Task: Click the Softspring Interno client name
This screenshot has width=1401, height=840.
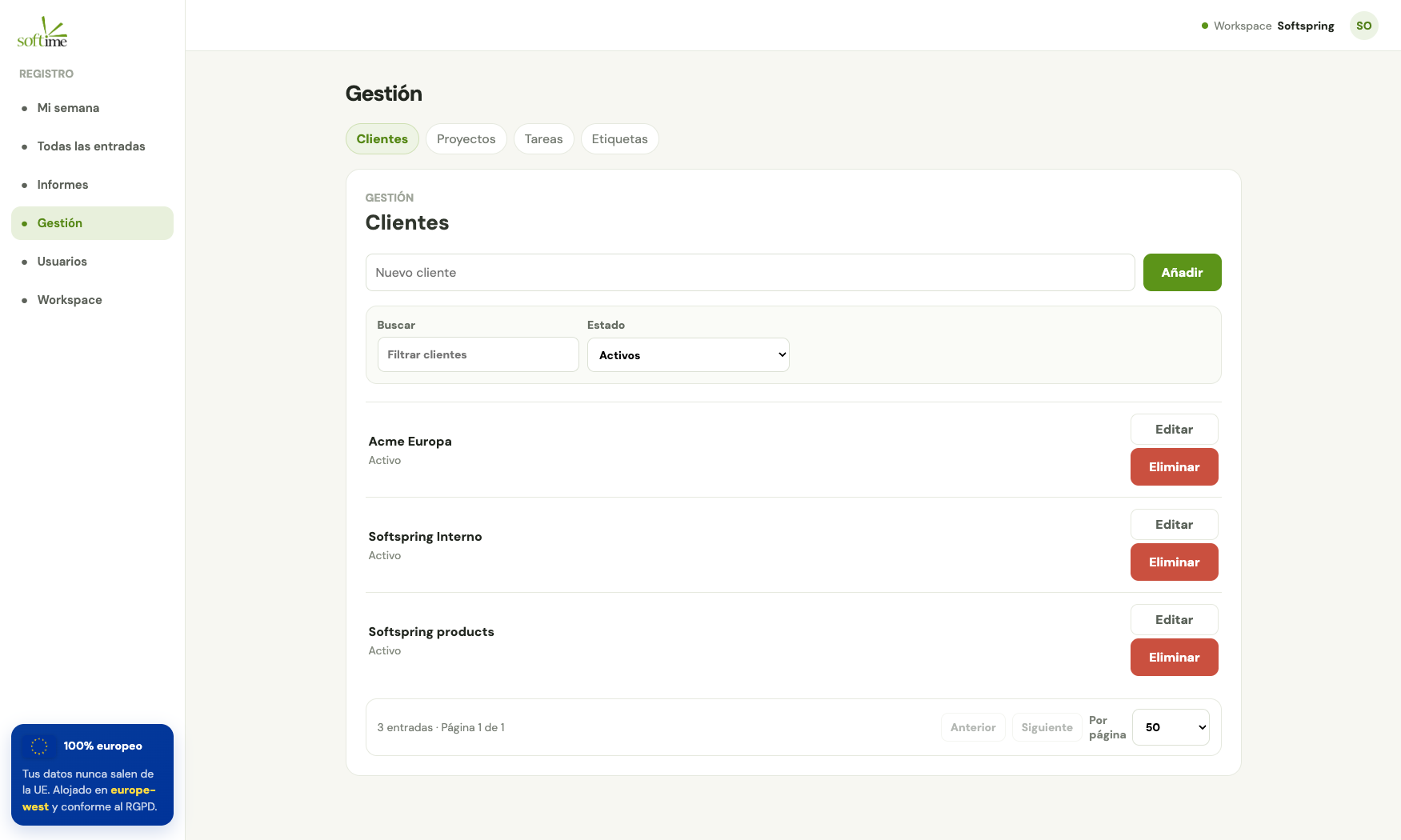Action: coord(426,537)
